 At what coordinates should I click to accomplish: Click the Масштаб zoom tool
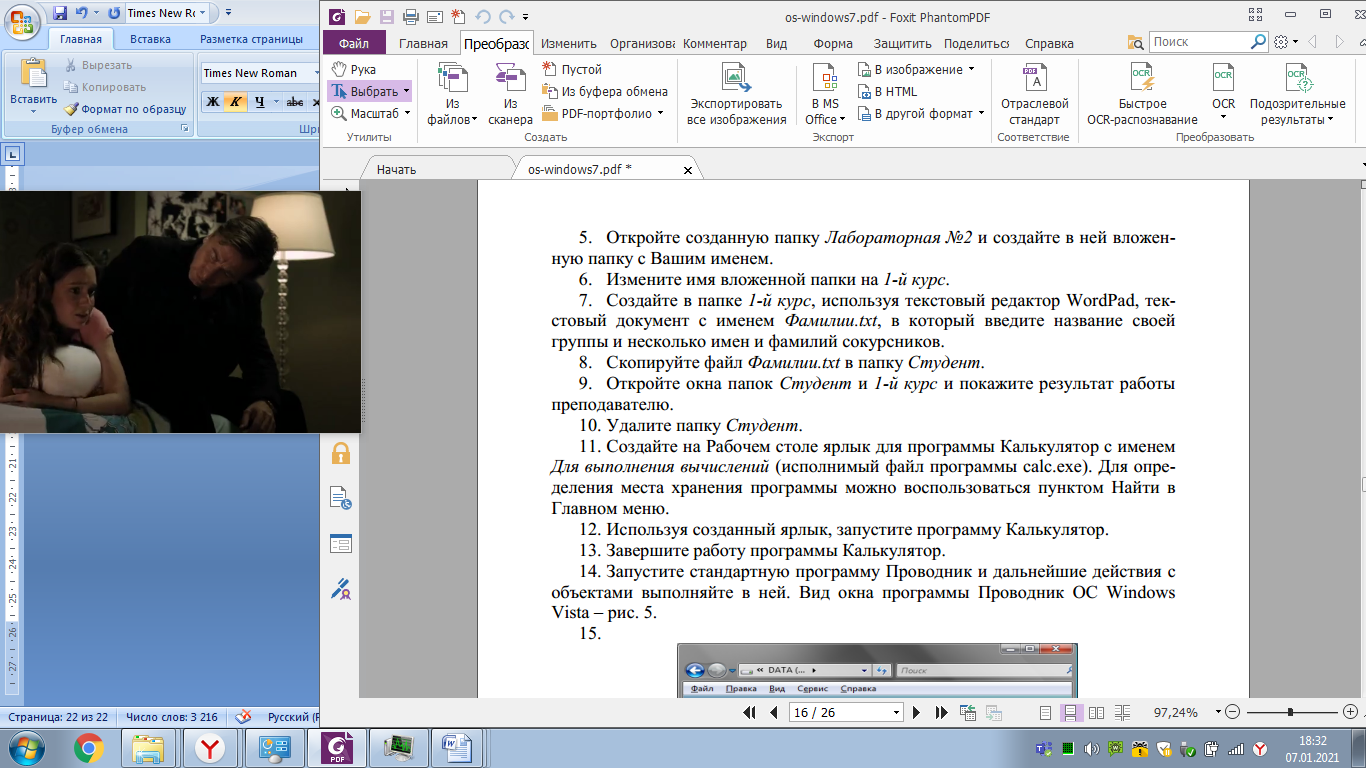(x=370, y=114)
